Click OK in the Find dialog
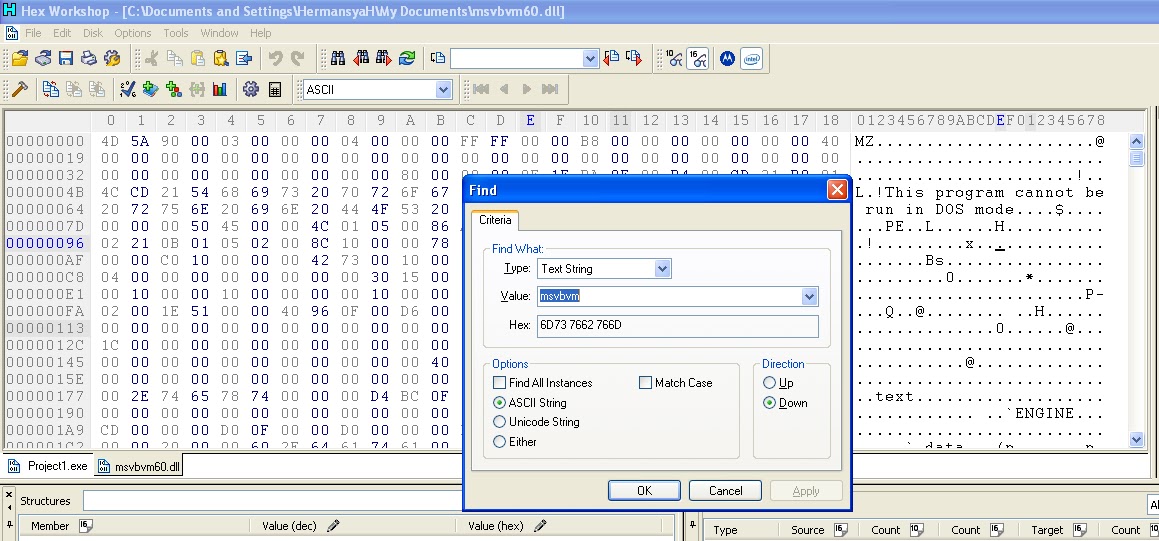1159x541 pixels. pos(644,491)
